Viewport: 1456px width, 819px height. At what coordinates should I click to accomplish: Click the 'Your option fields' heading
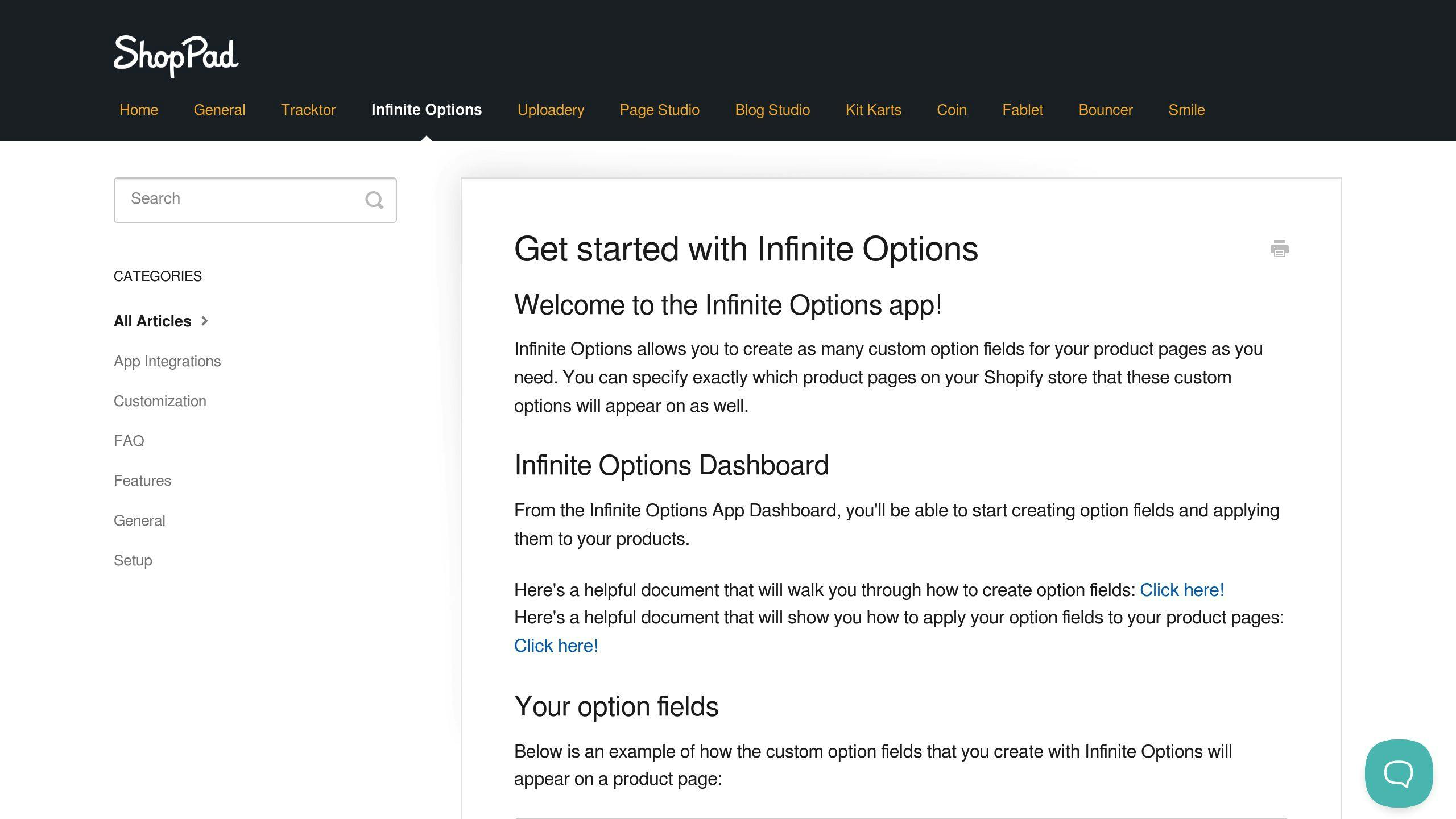[x=617, y=706]
